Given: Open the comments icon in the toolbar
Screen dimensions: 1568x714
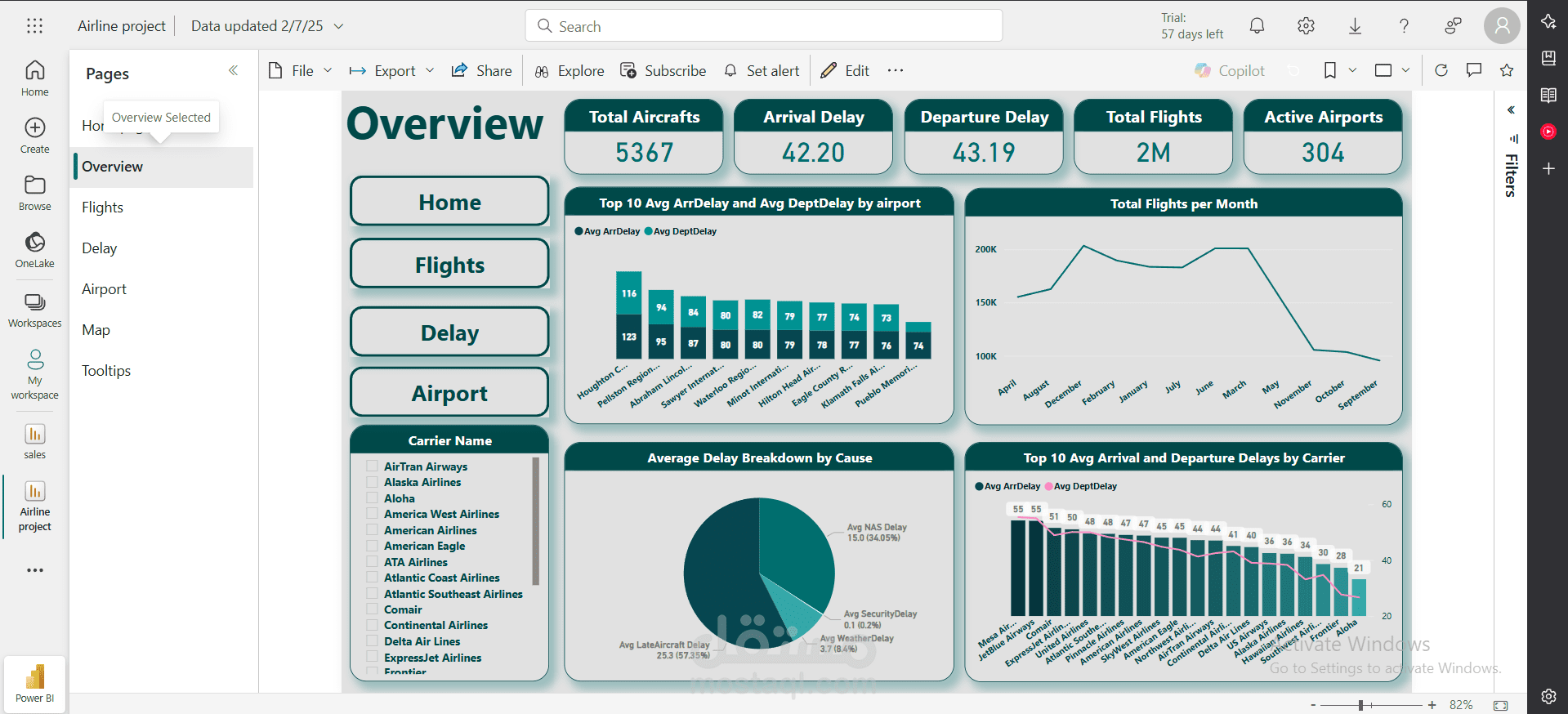Looking at the screenshot, I should click(1474, 70).
